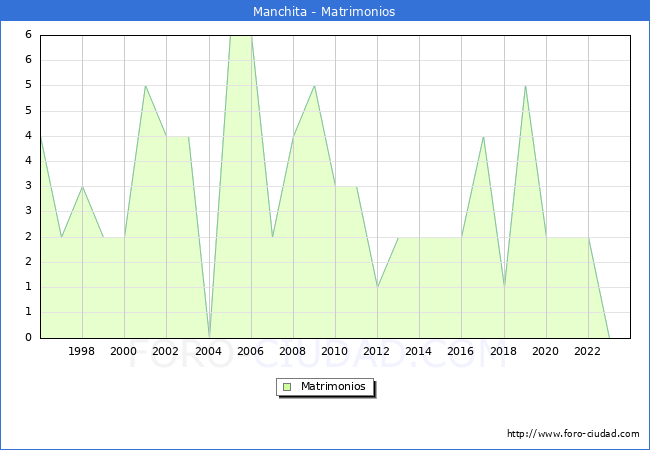Select the 'Matrimonios' legend label

[333, 386]
